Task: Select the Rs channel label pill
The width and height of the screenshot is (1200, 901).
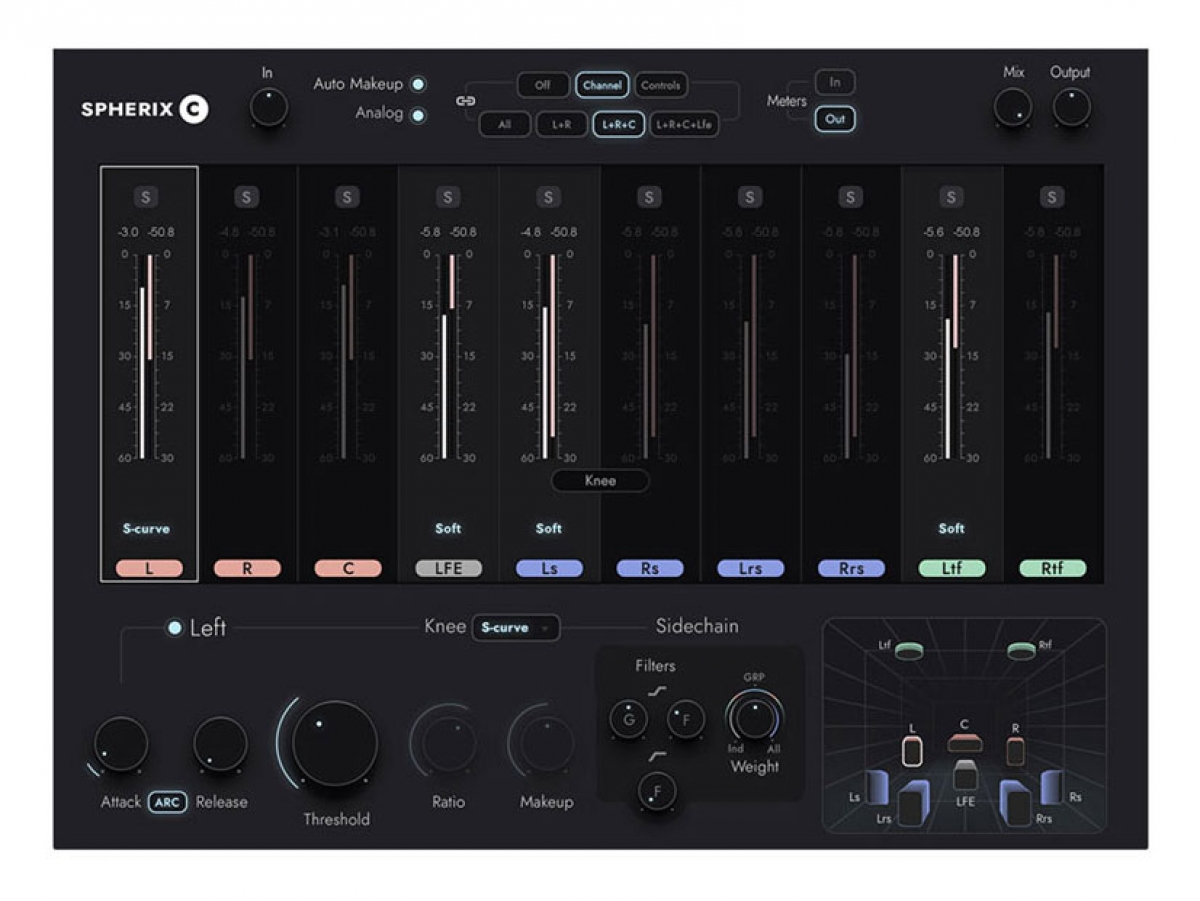Action: 650,569
